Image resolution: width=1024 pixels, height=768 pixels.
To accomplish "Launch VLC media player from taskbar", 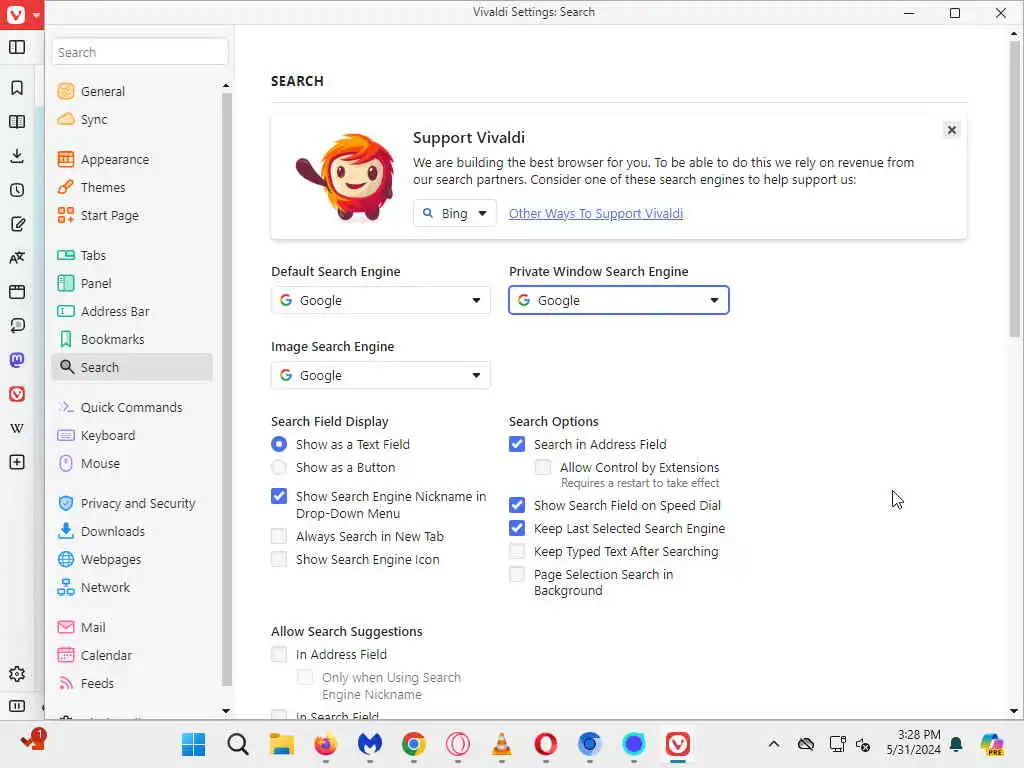I will (502, 744).
